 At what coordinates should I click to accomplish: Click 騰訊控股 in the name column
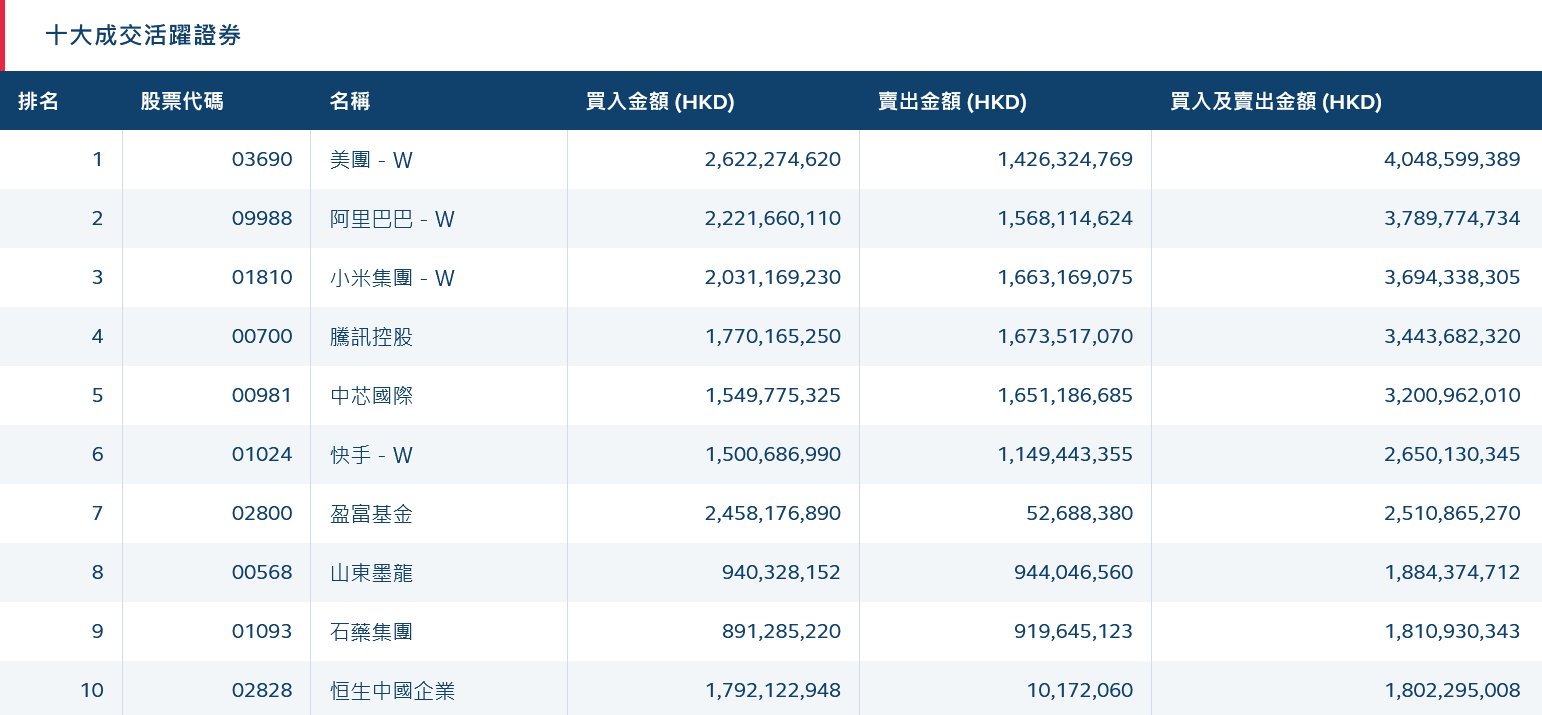[371, 337]
